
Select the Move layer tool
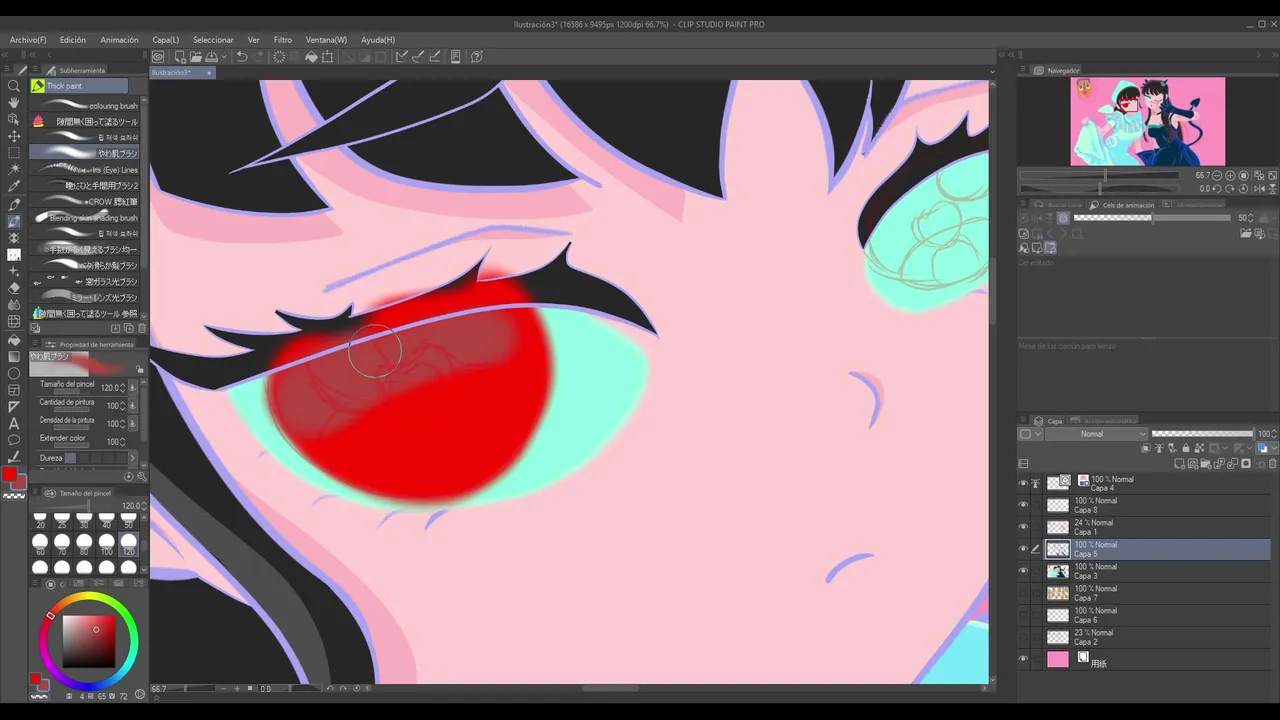[x=14, y=136]
